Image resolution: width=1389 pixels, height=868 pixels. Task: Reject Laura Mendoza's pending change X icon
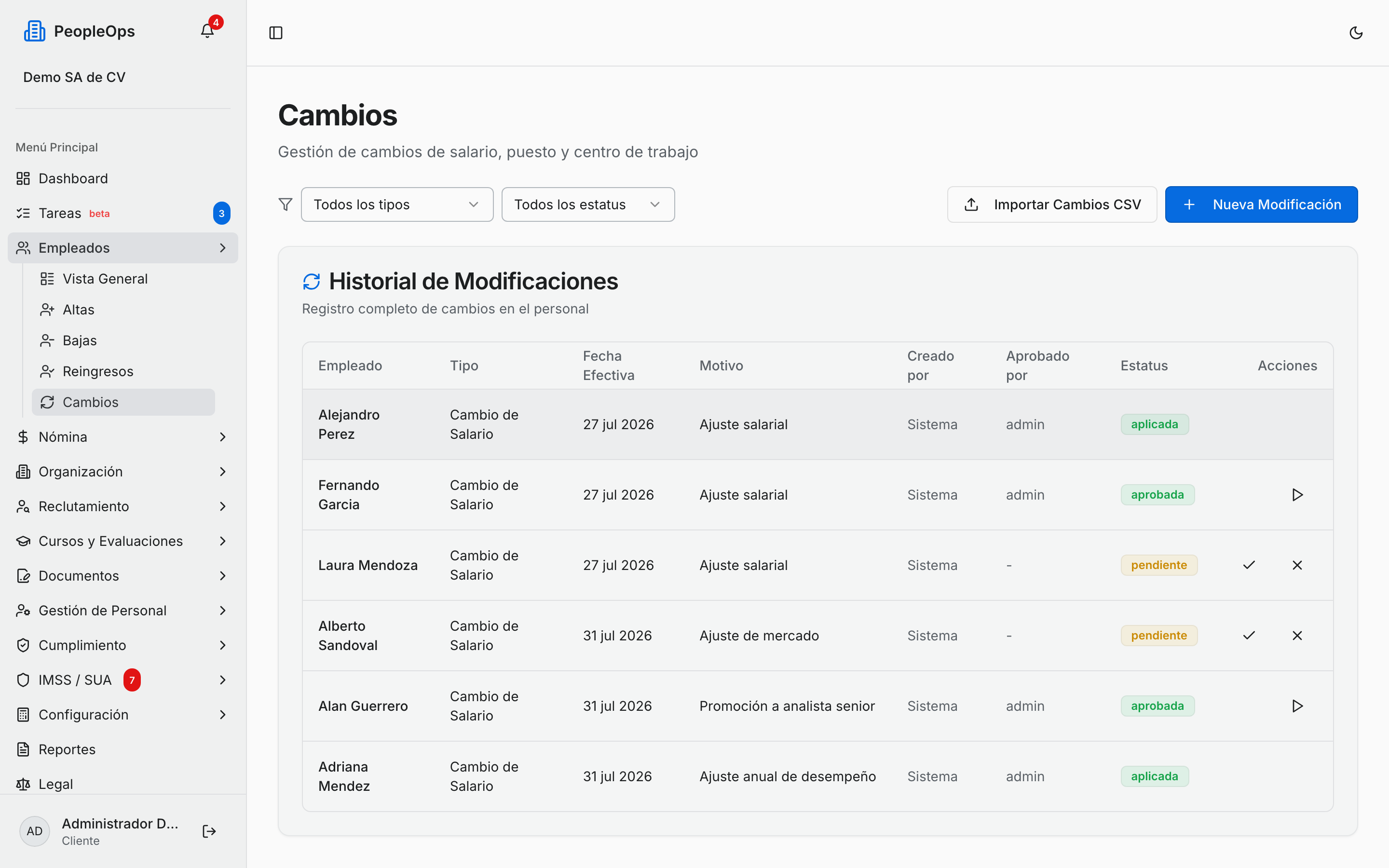1297,565
